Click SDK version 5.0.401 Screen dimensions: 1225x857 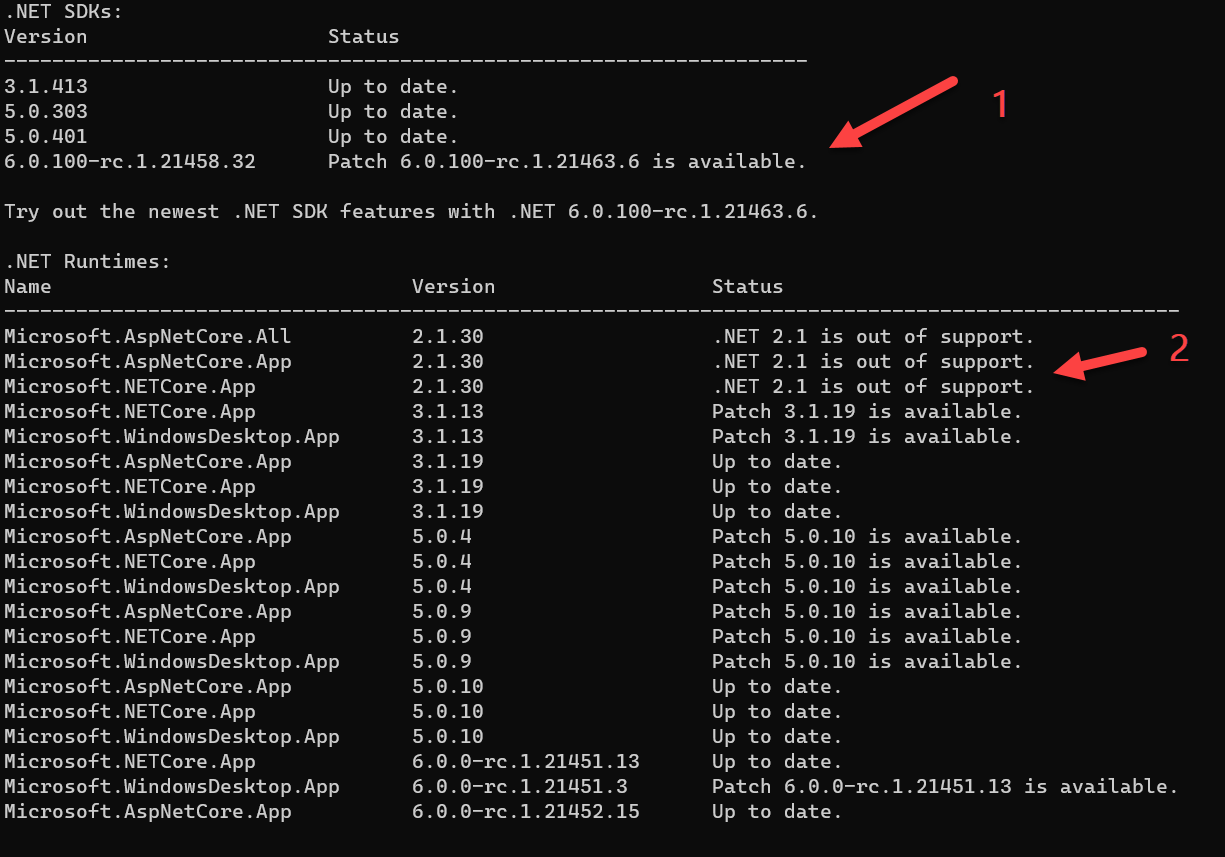46,137
